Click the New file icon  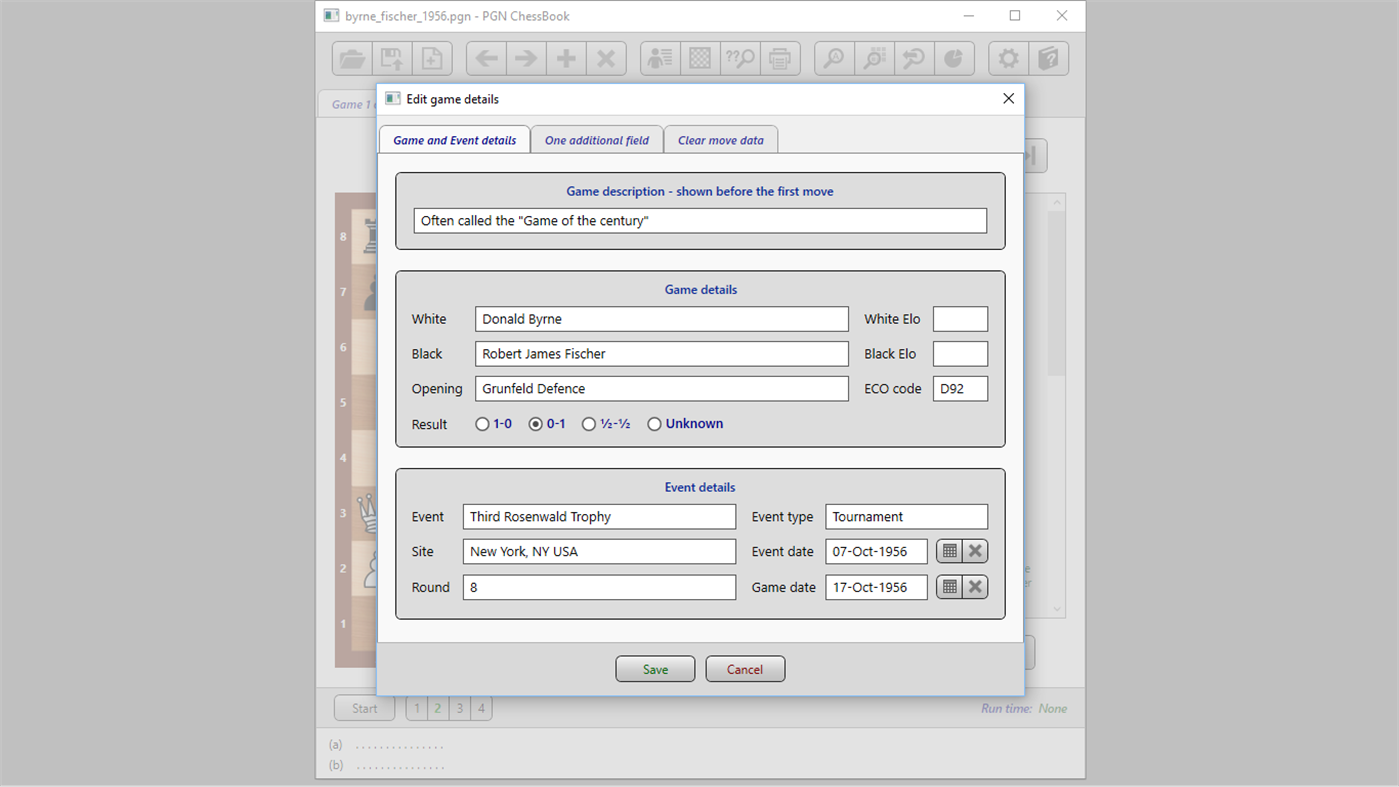point(432,58)
